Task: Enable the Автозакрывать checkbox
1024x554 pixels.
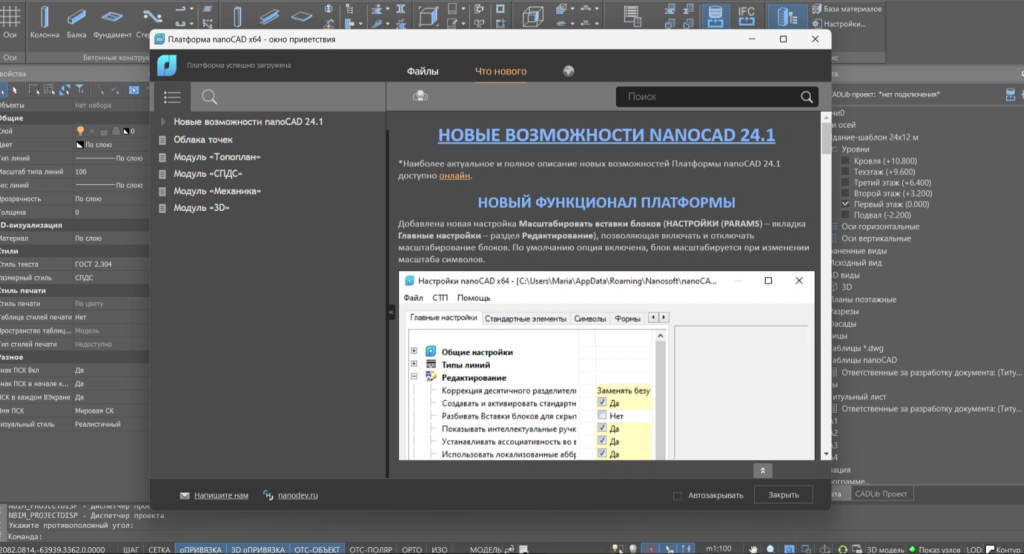Action: coord(678,495)
